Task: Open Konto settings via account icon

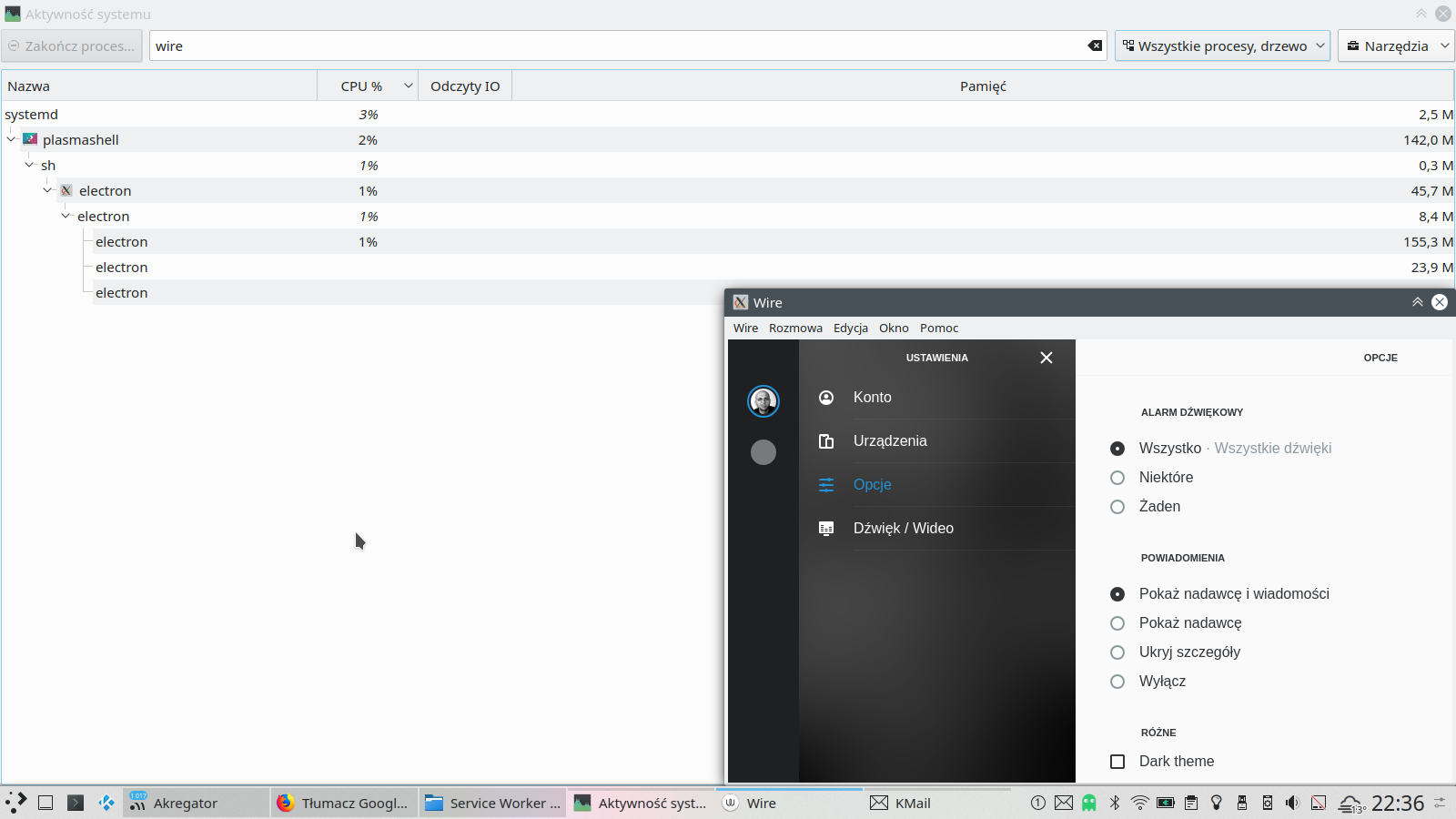Action: pos(826,398)
